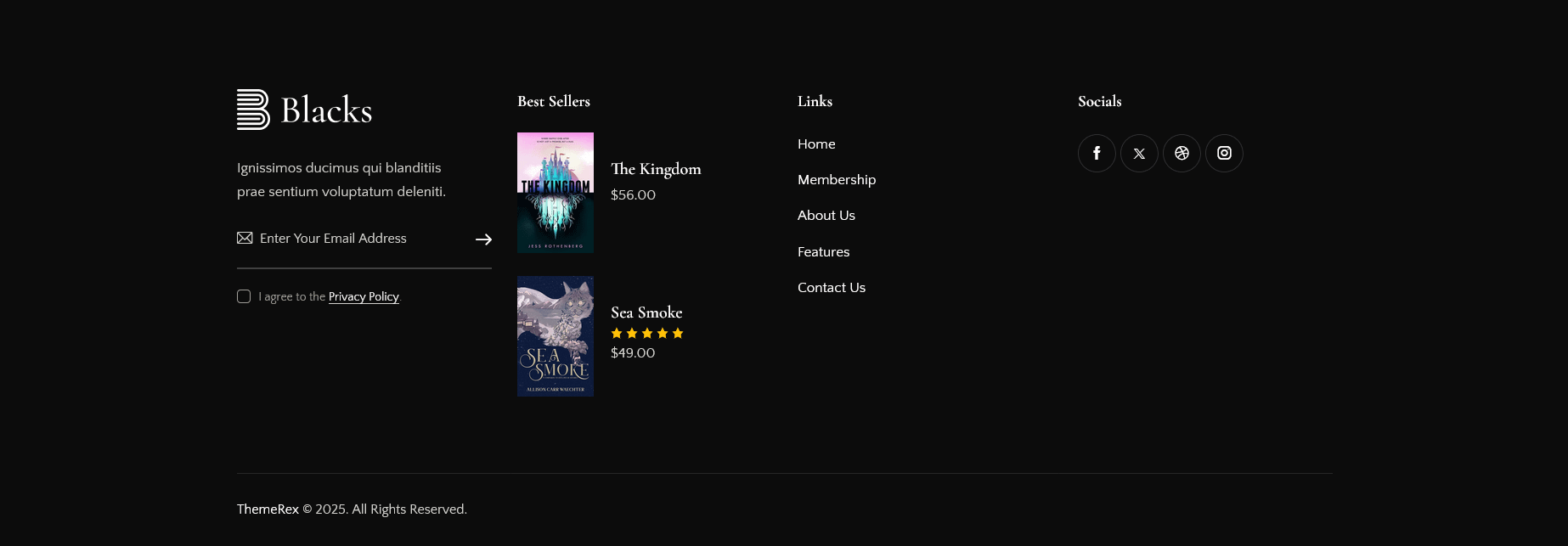Open the Contact Us link
Viewport: 1568px width, 546px height.
point(832,288)
